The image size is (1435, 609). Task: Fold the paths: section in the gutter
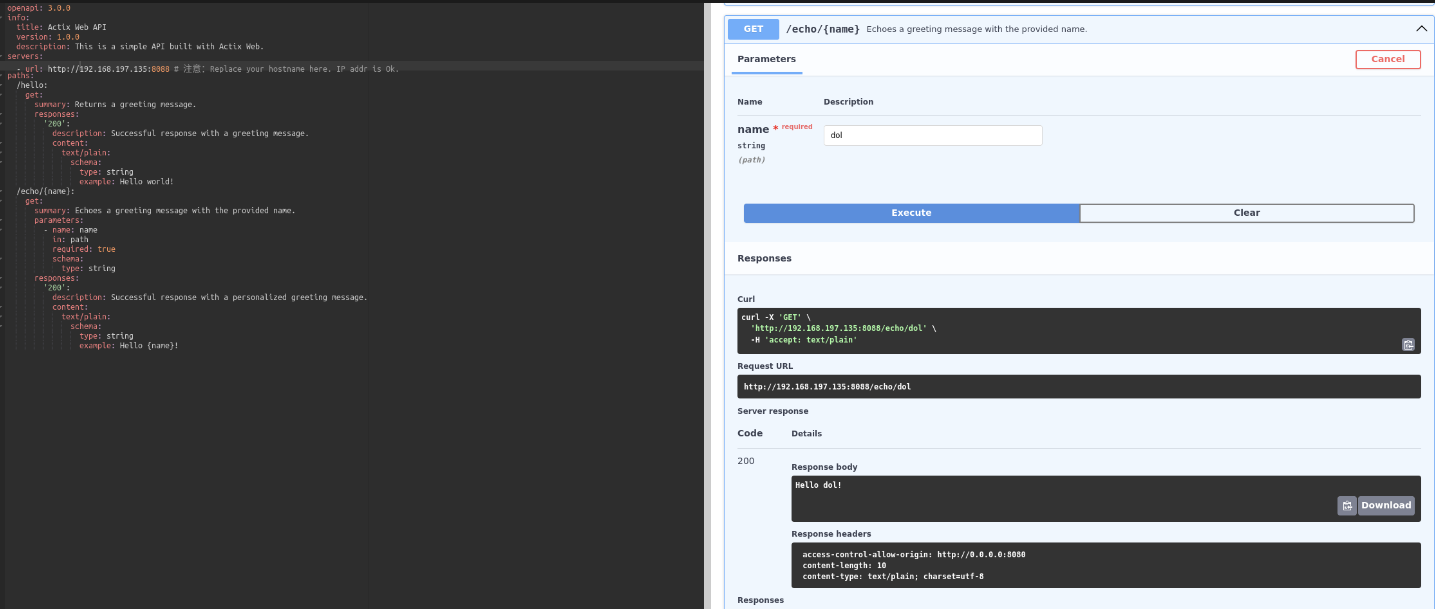(3, 75)
